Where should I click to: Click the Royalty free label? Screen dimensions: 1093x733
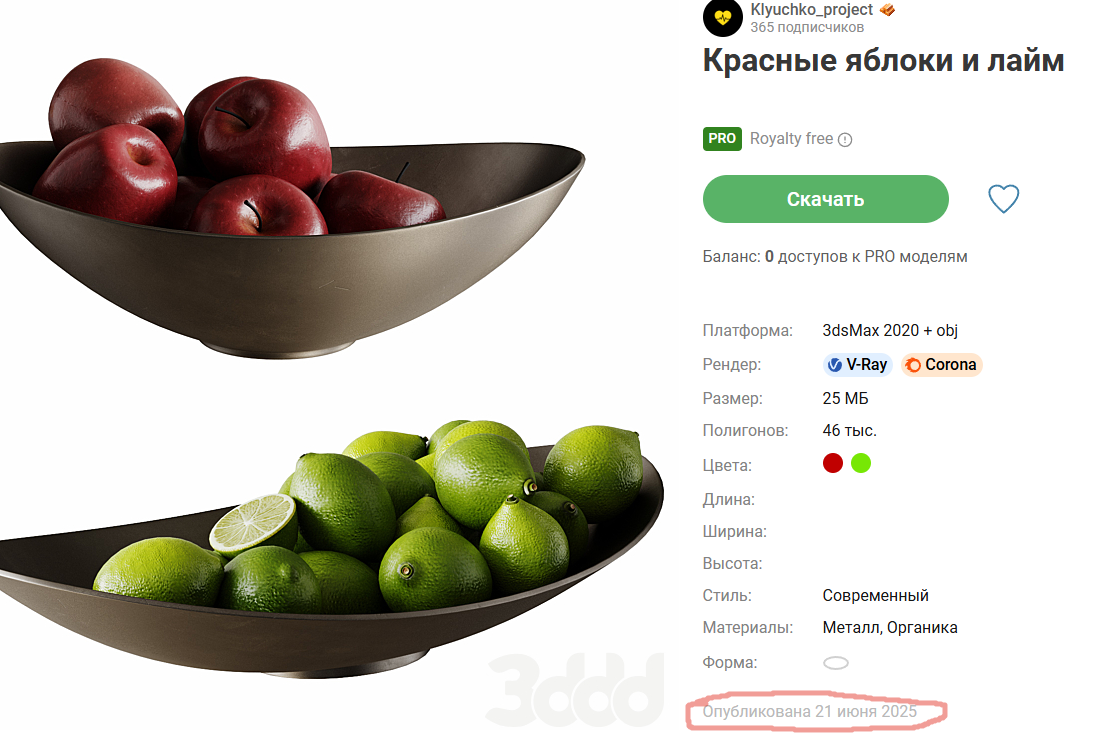click(x=791, y=139)
